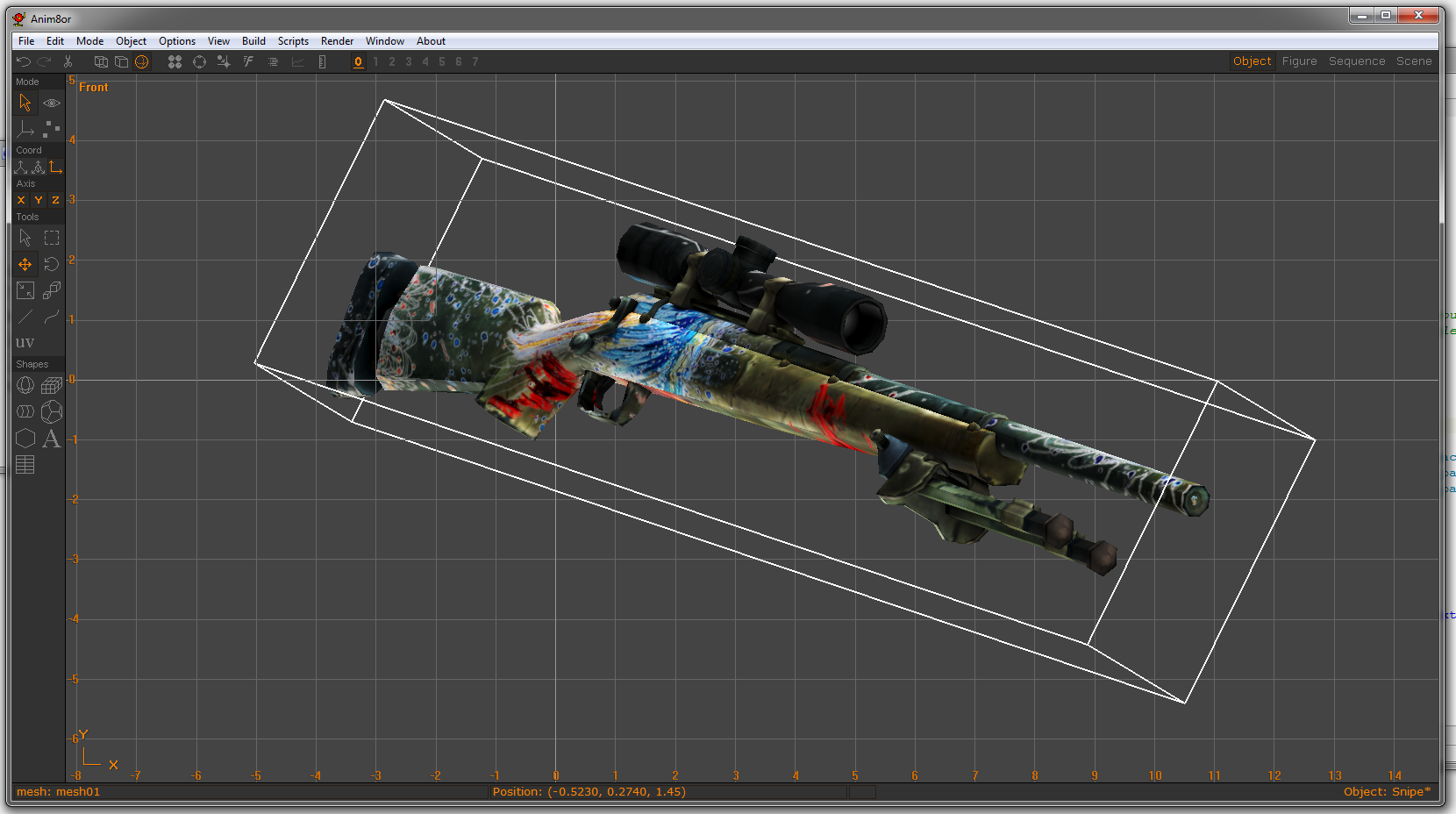
Task: Pick the Select arrow tool
Action: coord(25,238)
